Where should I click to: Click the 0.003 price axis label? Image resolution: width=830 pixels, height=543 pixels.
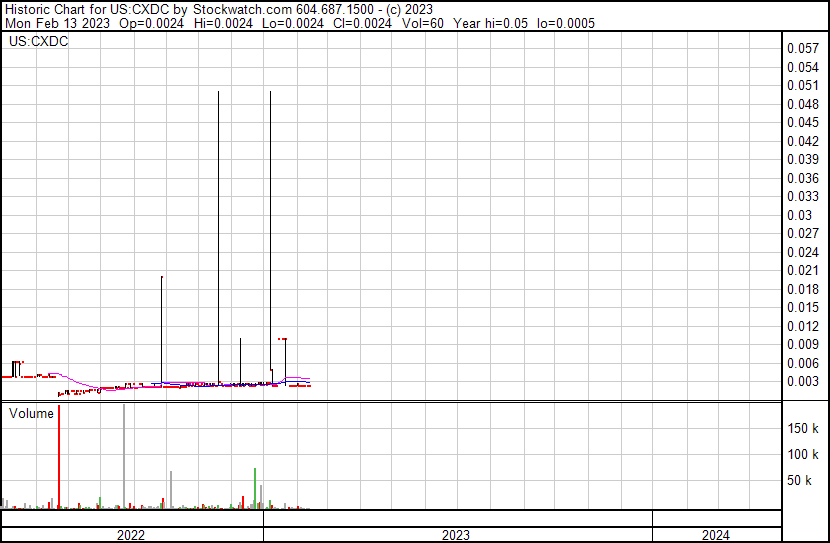(803, 381)
